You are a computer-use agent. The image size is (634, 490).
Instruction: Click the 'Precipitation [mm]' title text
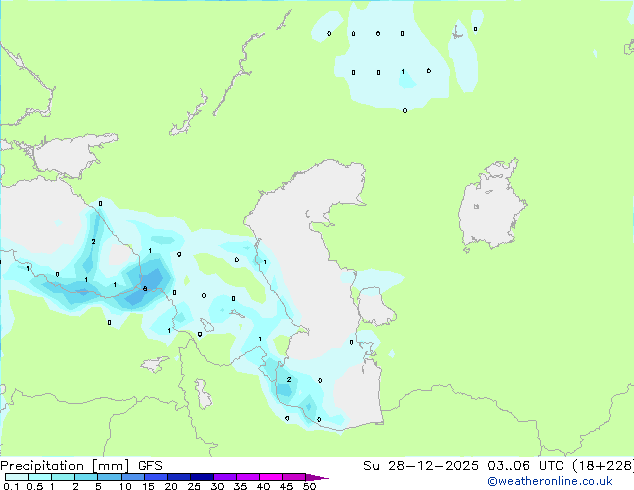[x=65, y=466]
